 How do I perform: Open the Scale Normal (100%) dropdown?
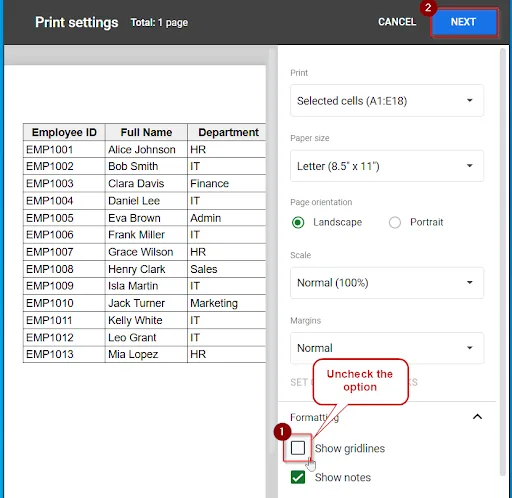tap(387, 283)
